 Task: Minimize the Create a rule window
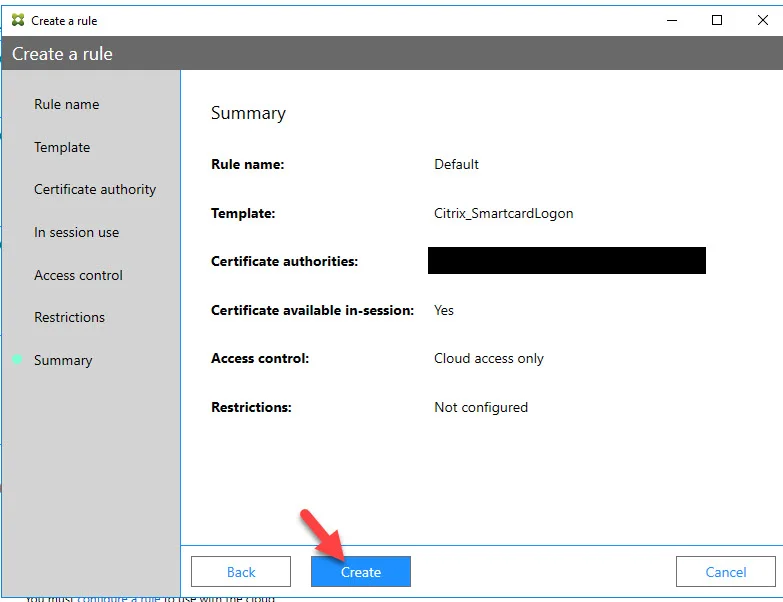[672, 20]
